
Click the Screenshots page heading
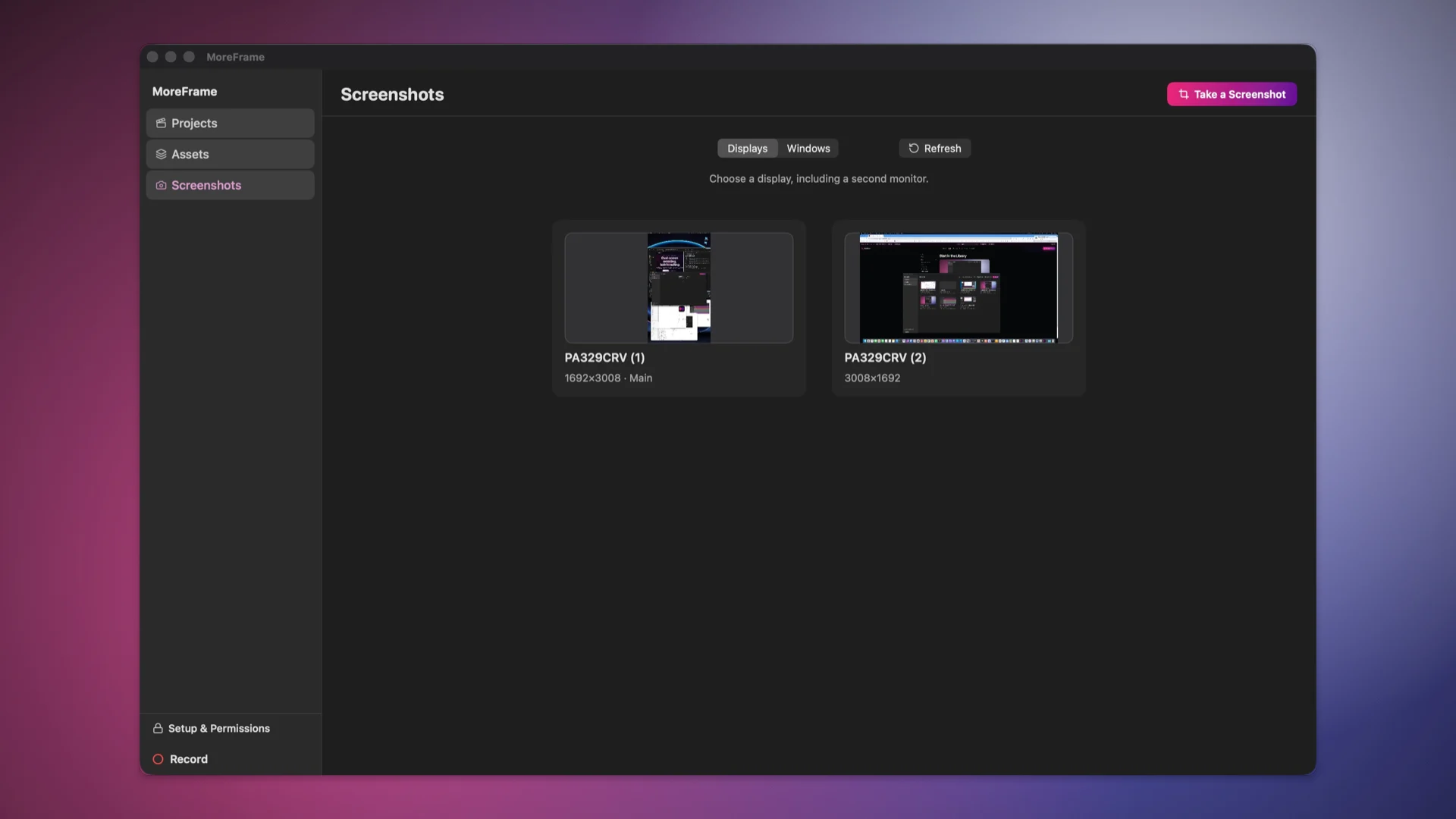coord(392,95)
